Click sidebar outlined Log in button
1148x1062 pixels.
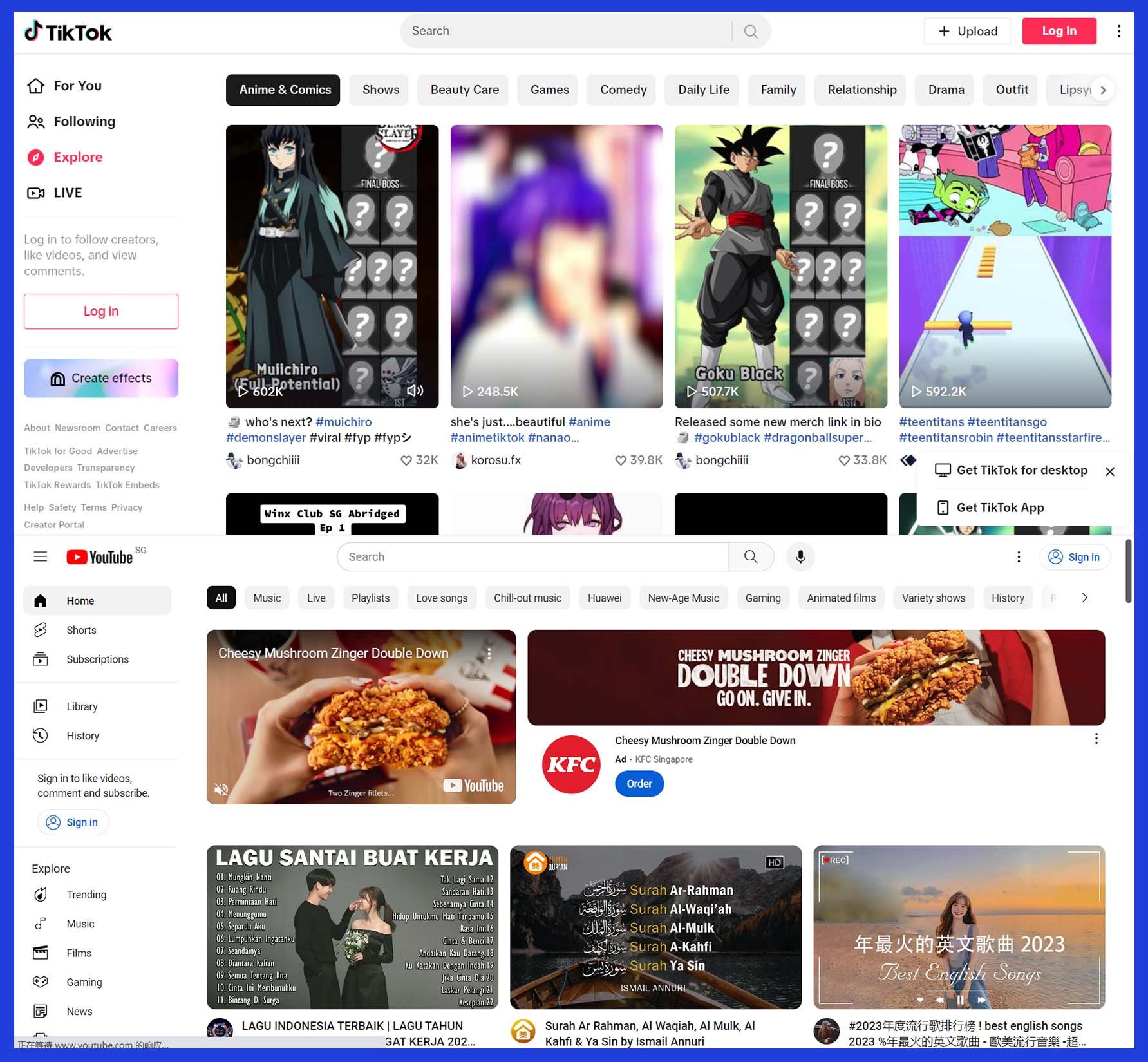101,312
